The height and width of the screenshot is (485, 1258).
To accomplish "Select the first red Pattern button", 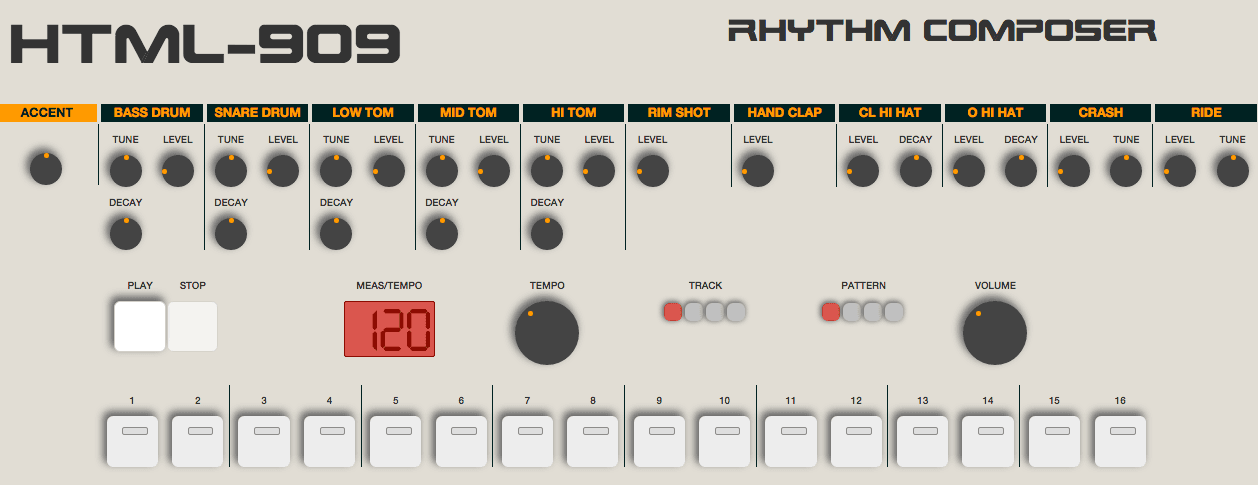I will click(831, 312).
